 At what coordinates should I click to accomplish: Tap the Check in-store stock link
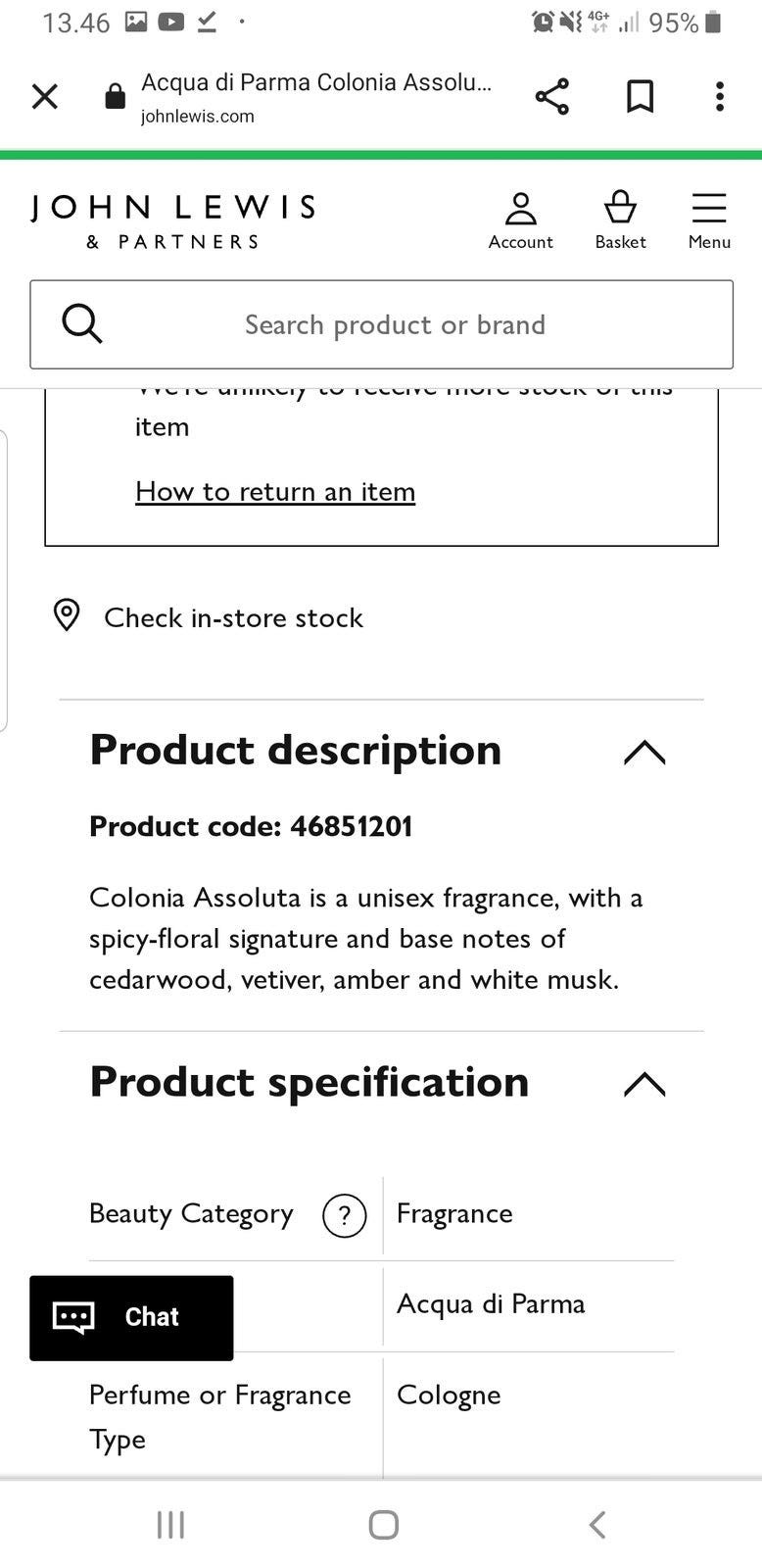tap(233, 617)
